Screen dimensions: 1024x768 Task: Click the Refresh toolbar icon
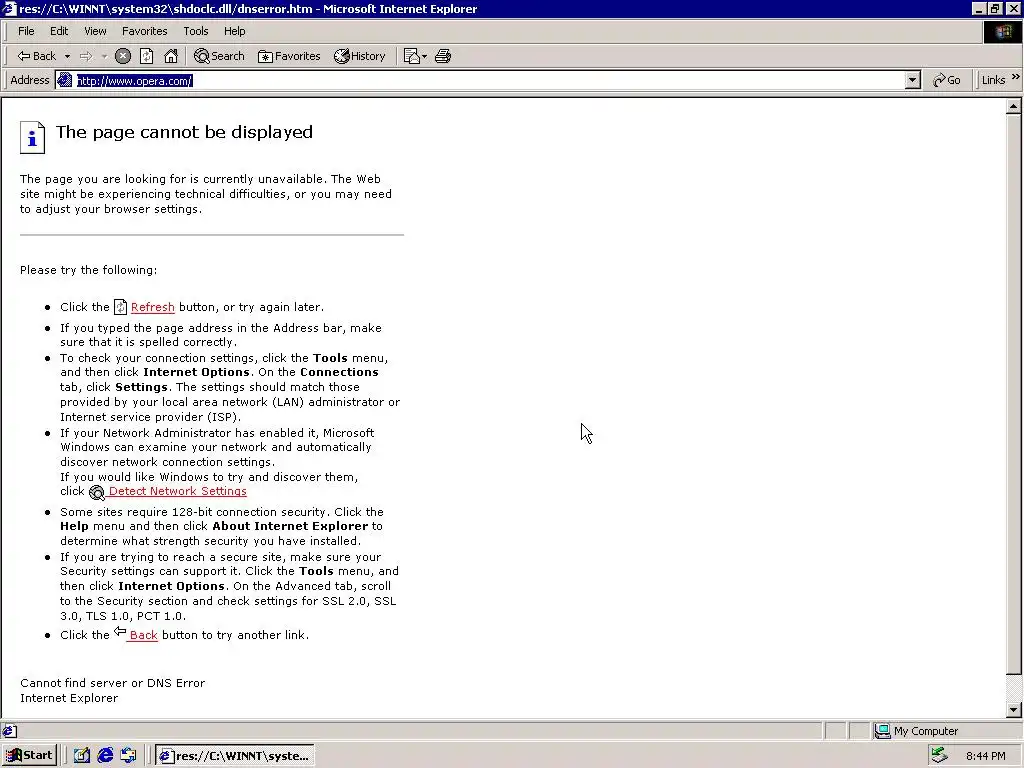pyautogui.click(x=146, y=56)
